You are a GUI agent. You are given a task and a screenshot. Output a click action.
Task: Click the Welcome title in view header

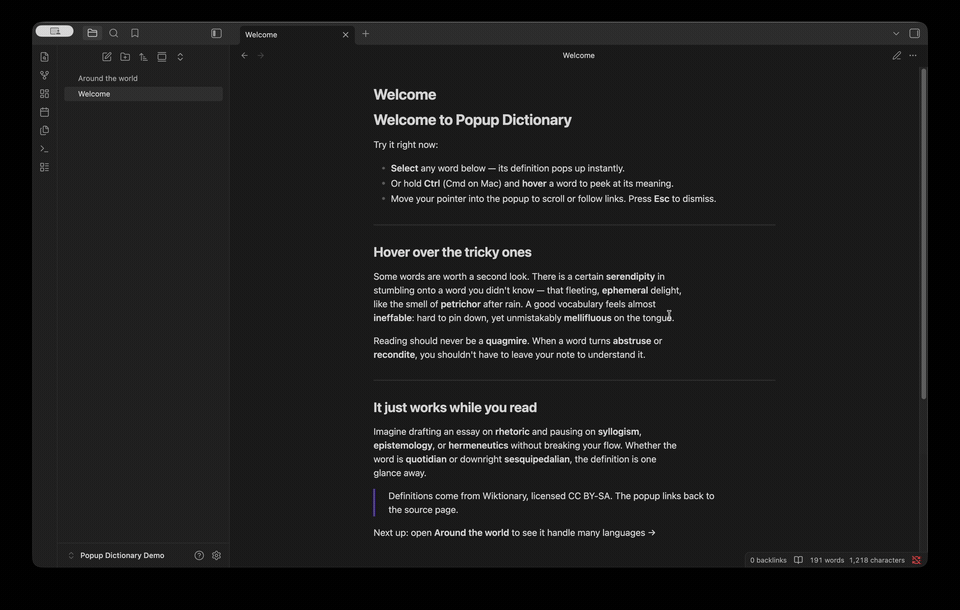click(579, 55)
